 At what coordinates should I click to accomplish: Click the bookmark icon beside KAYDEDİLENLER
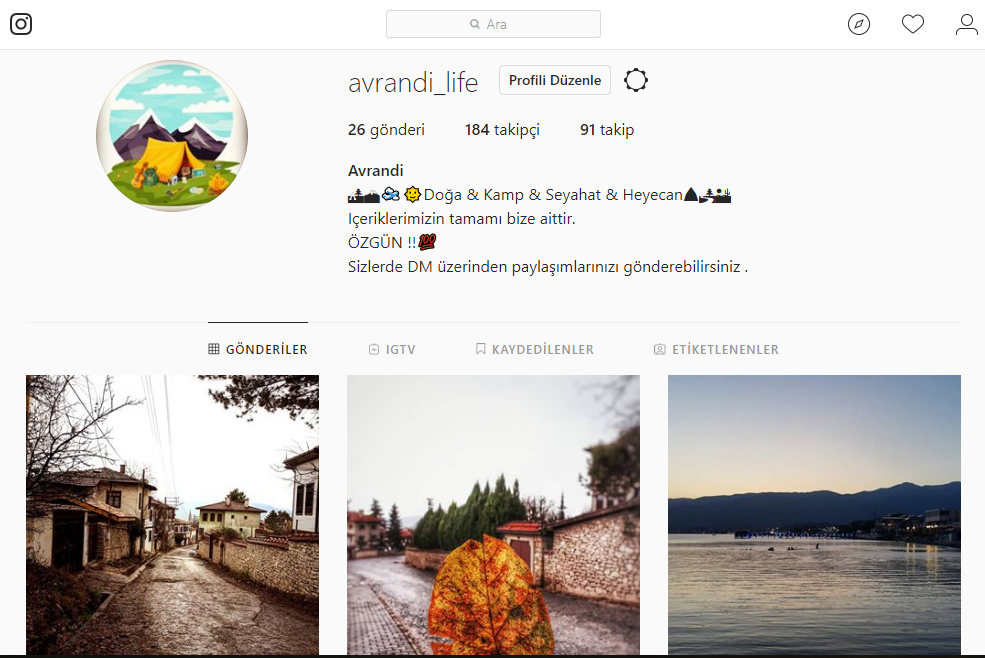(x=481, y=349)
